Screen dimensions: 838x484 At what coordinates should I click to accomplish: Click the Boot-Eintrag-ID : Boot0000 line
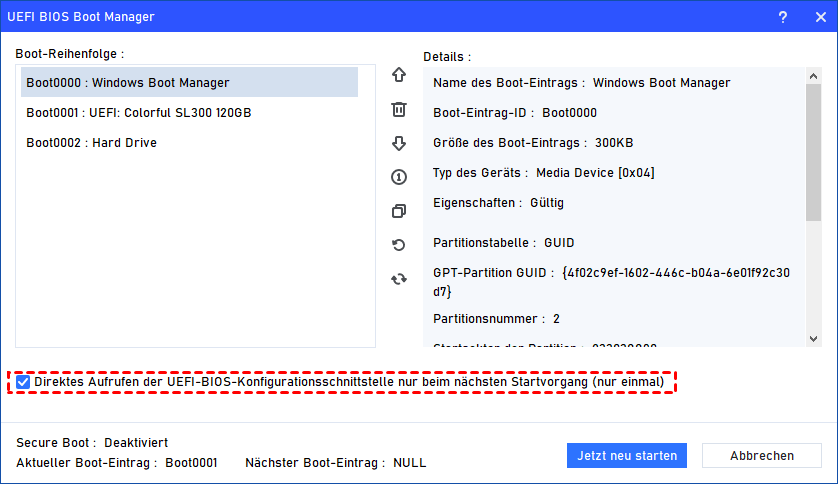[x=515, y=113]
